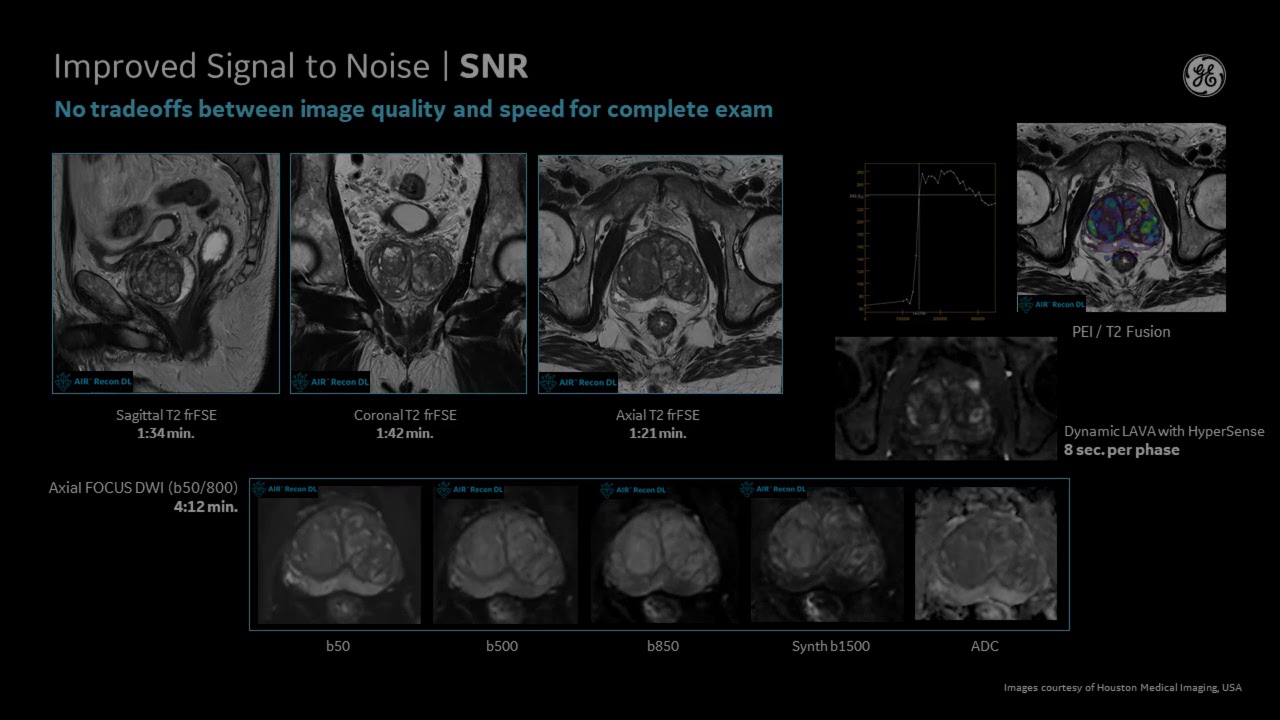The image size is (1280, 720).
Task: Click the '4:12 min.' DWI scan time
Action: [206, 507]
